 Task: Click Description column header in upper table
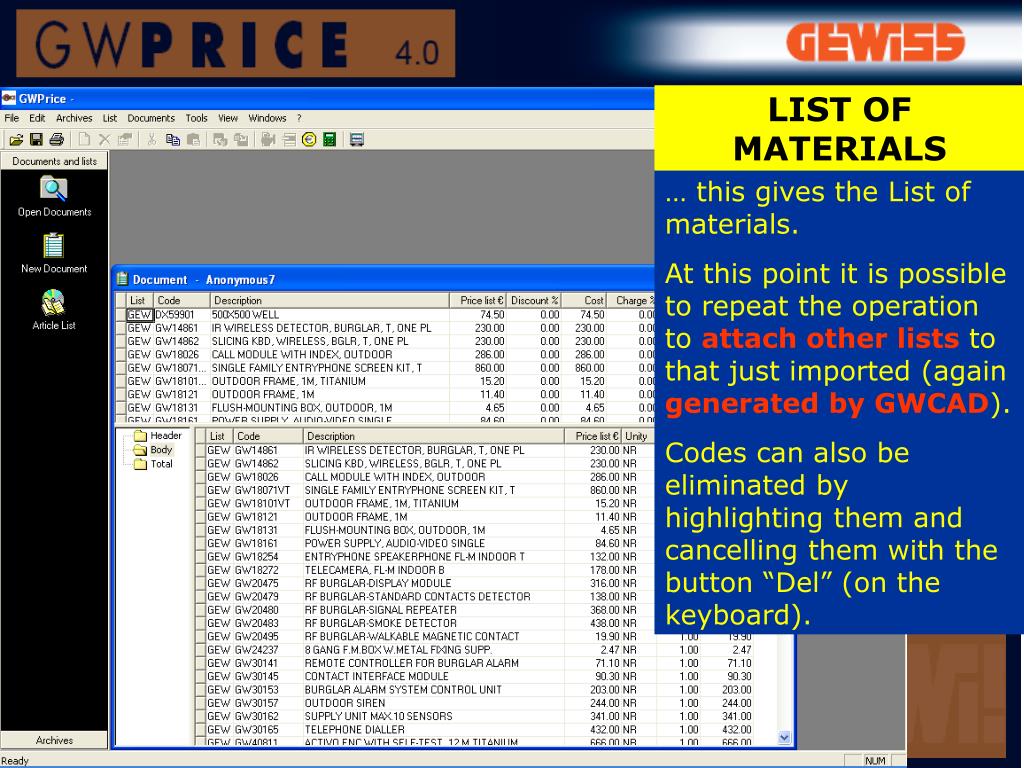(330, 300)
